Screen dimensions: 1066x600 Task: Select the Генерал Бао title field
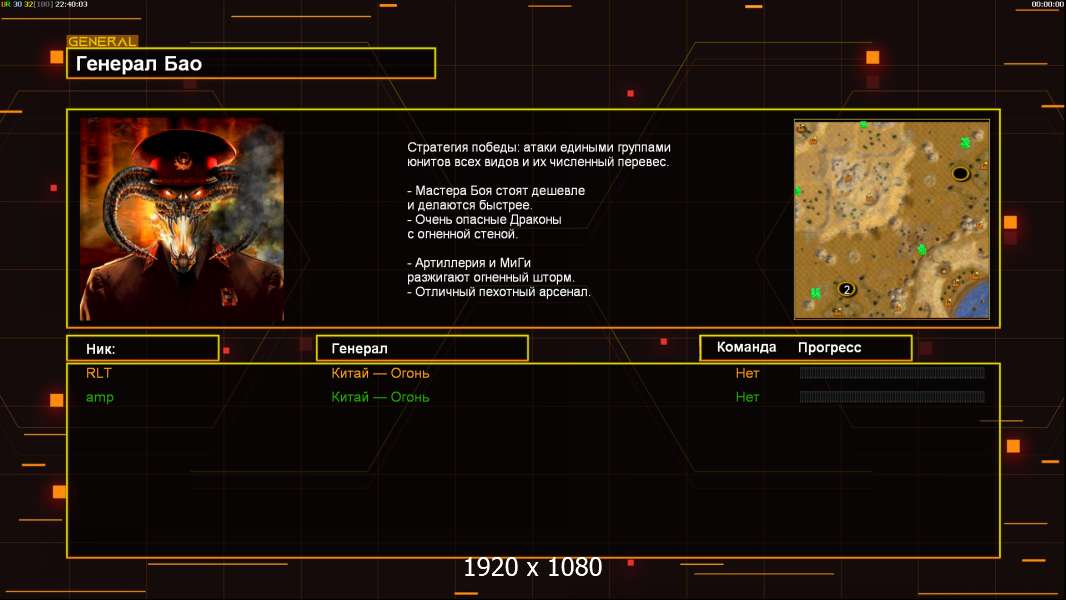click(x=251, y=63)
